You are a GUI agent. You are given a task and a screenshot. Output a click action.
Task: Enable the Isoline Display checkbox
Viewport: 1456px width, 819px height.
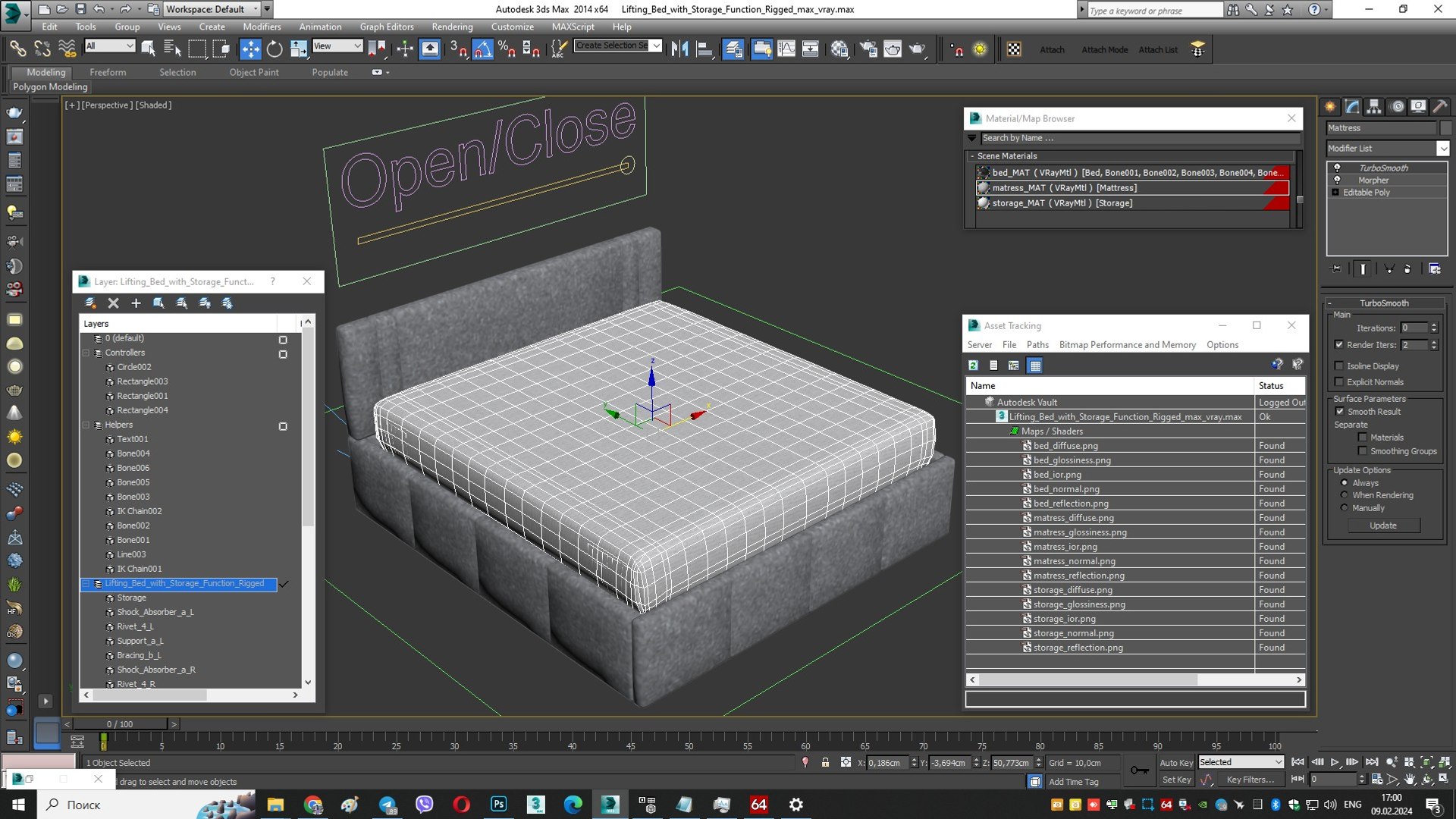pyautogui.click(x=1339, y=366)
